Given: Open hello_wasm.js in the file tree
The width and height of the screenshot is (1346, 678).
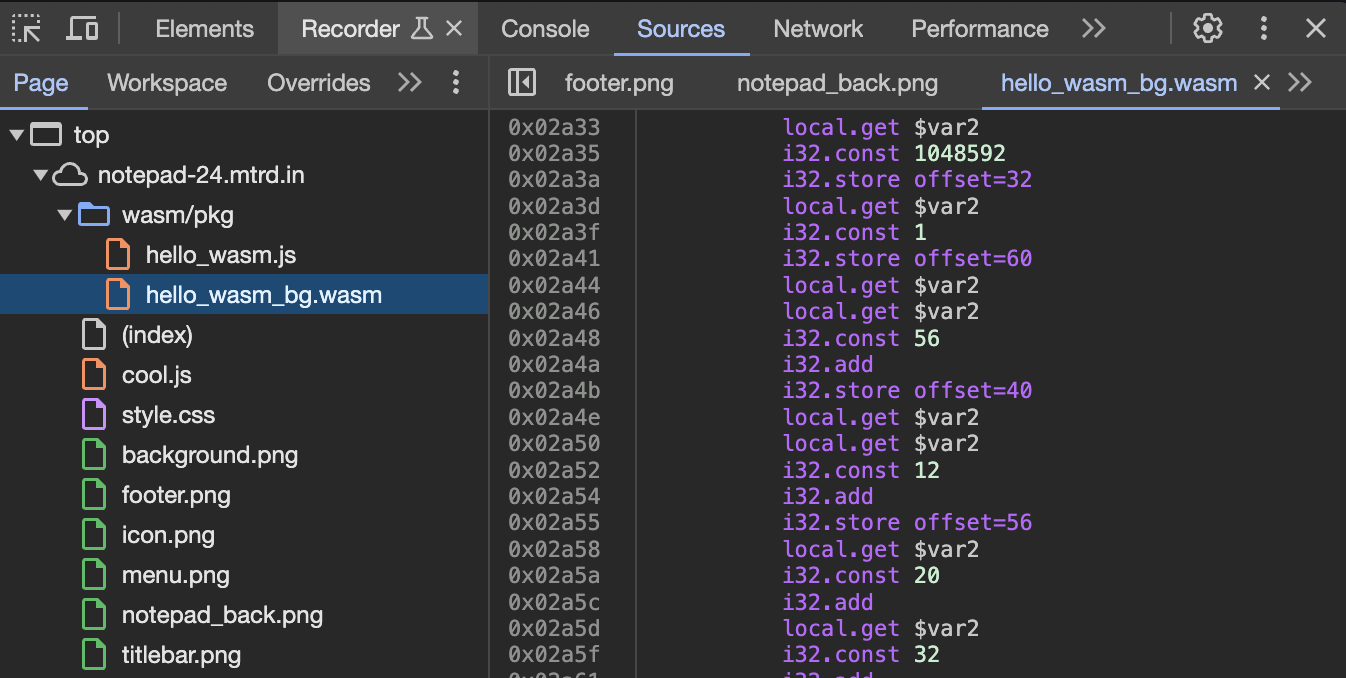Looking at the screenshot, I should 220,255.
